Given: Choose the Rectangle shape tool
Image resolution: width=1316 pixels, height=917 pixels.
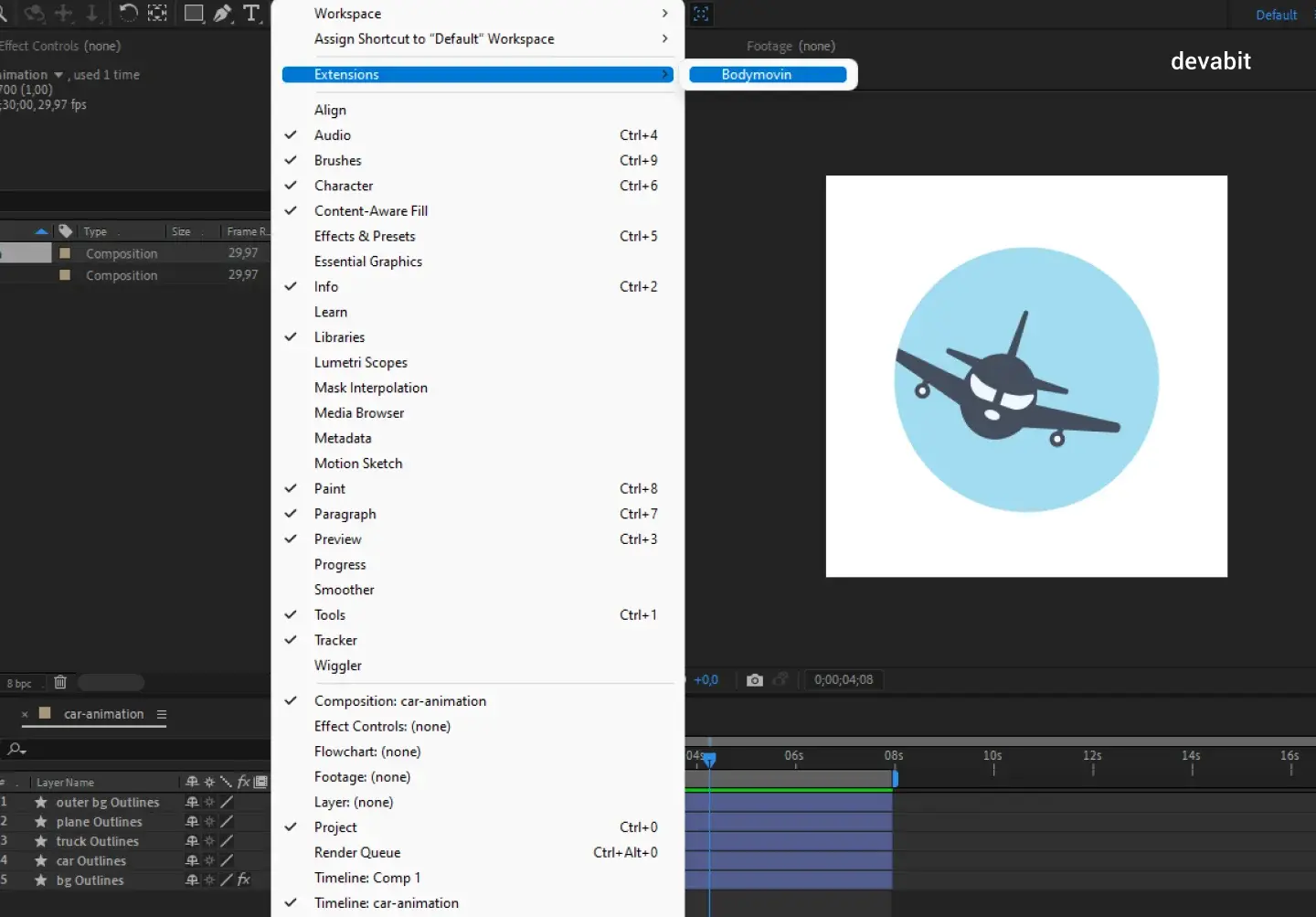Looking at the screenshot, I should point(194,13).
